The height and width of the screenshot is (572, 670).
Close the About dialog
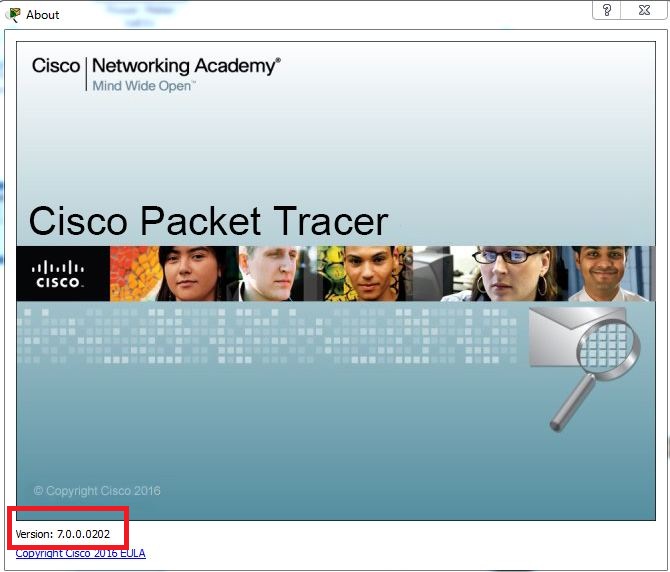(644, 10)
